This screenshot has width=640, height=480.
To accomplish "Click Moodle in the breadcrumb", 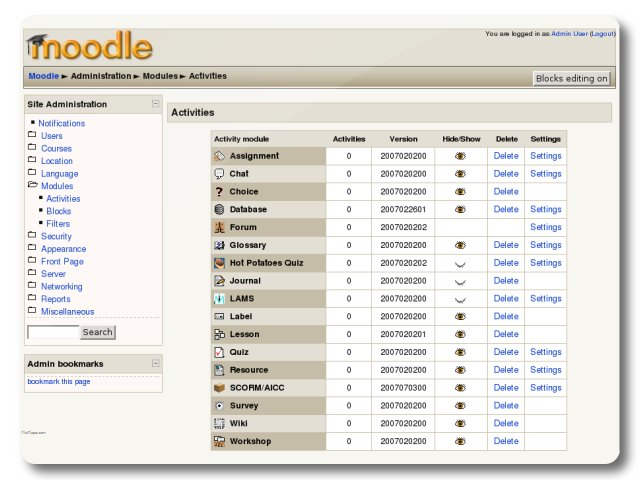I will point(44,76).
